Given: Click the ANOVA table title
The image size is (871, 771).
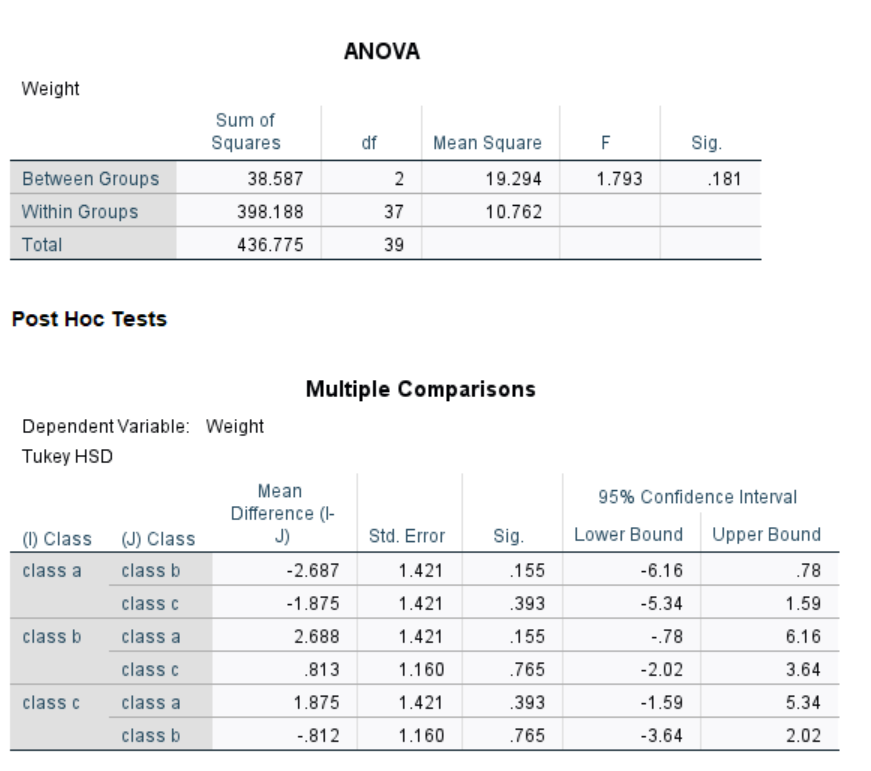Looking at the screenshot, I should (381, 54).
